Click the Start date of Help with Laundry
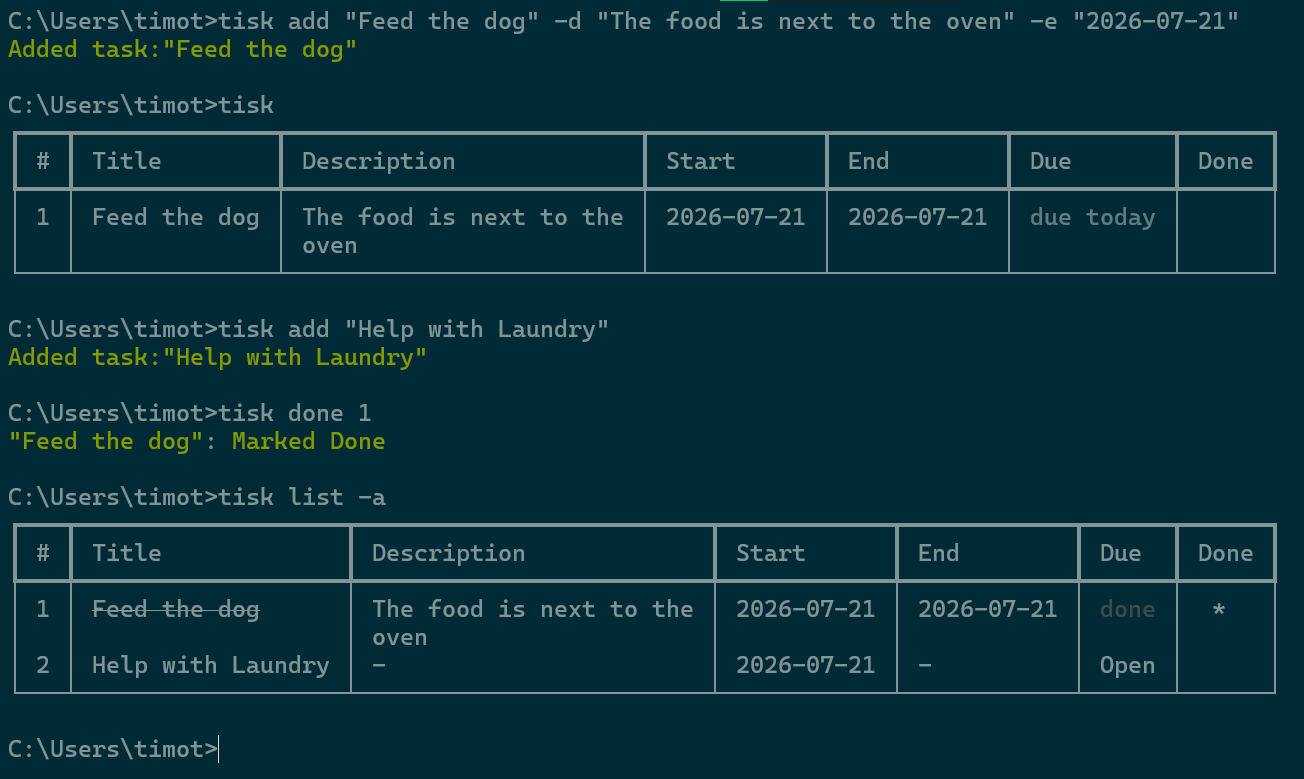The width and height of the screenshot is (1304, 779). click(x=805, y=665)
